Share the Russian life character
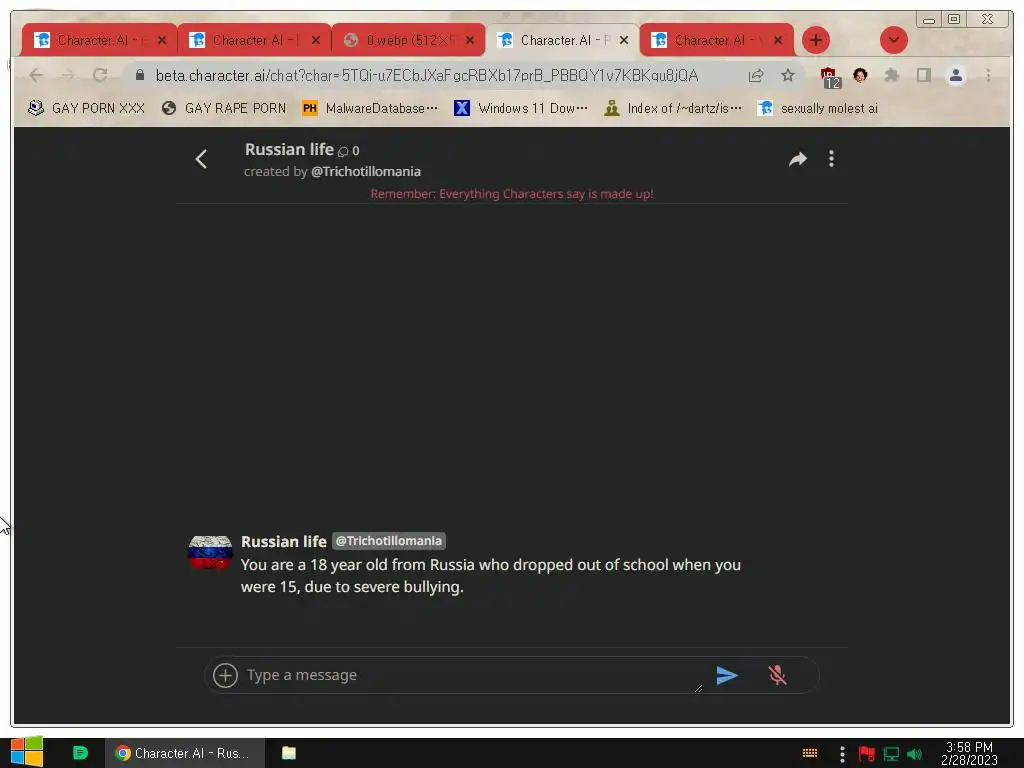Screen dimensions: 1024x768 [797, 159]
